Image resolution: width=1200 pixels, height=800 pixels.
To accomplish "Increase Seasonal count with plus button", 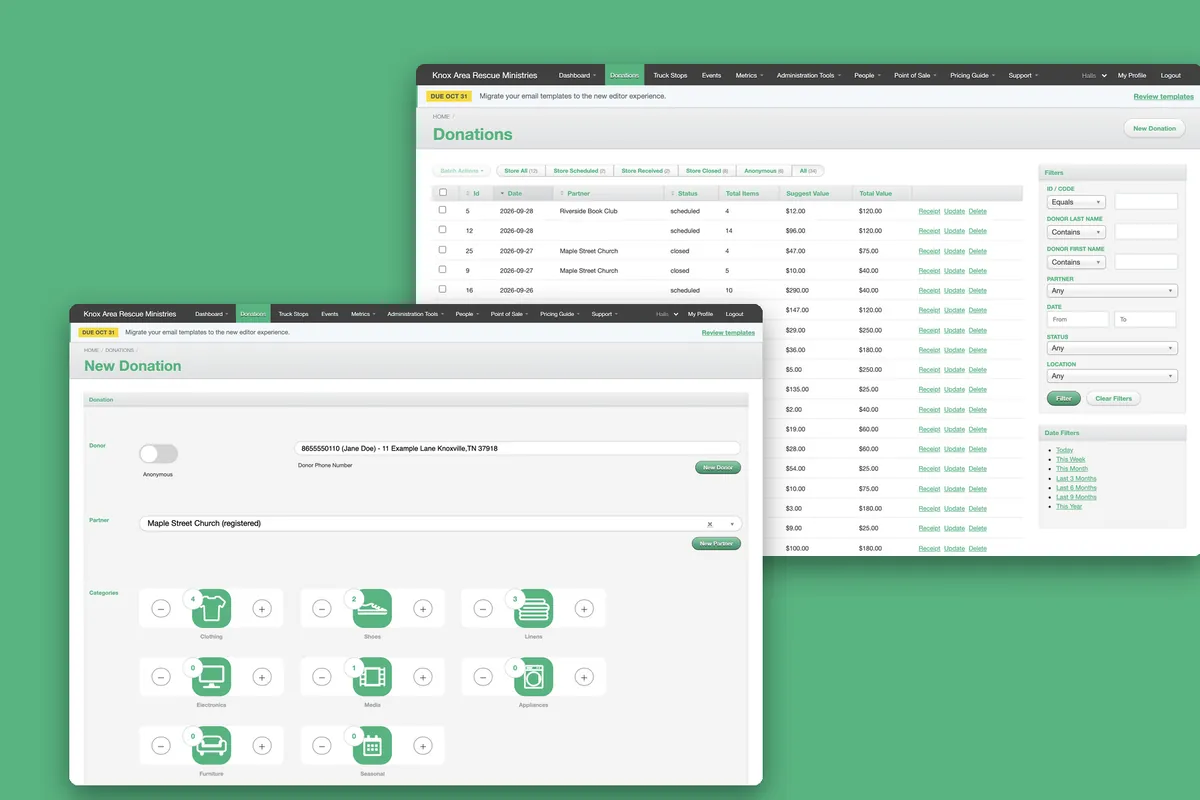I will tap(423, 746).
